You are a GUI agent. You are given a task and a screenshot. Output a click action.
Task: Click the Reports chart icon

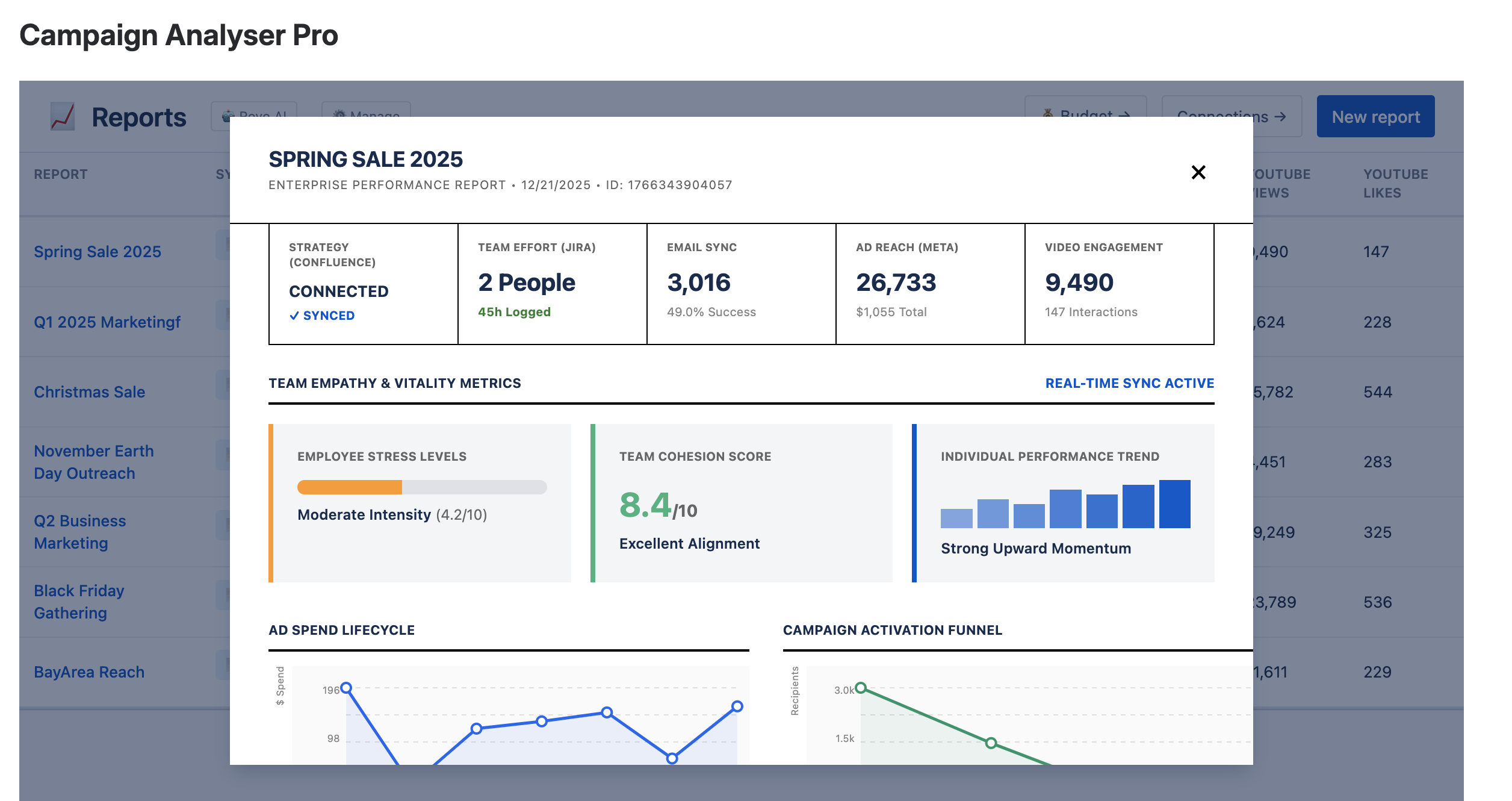tap(63, 116)
